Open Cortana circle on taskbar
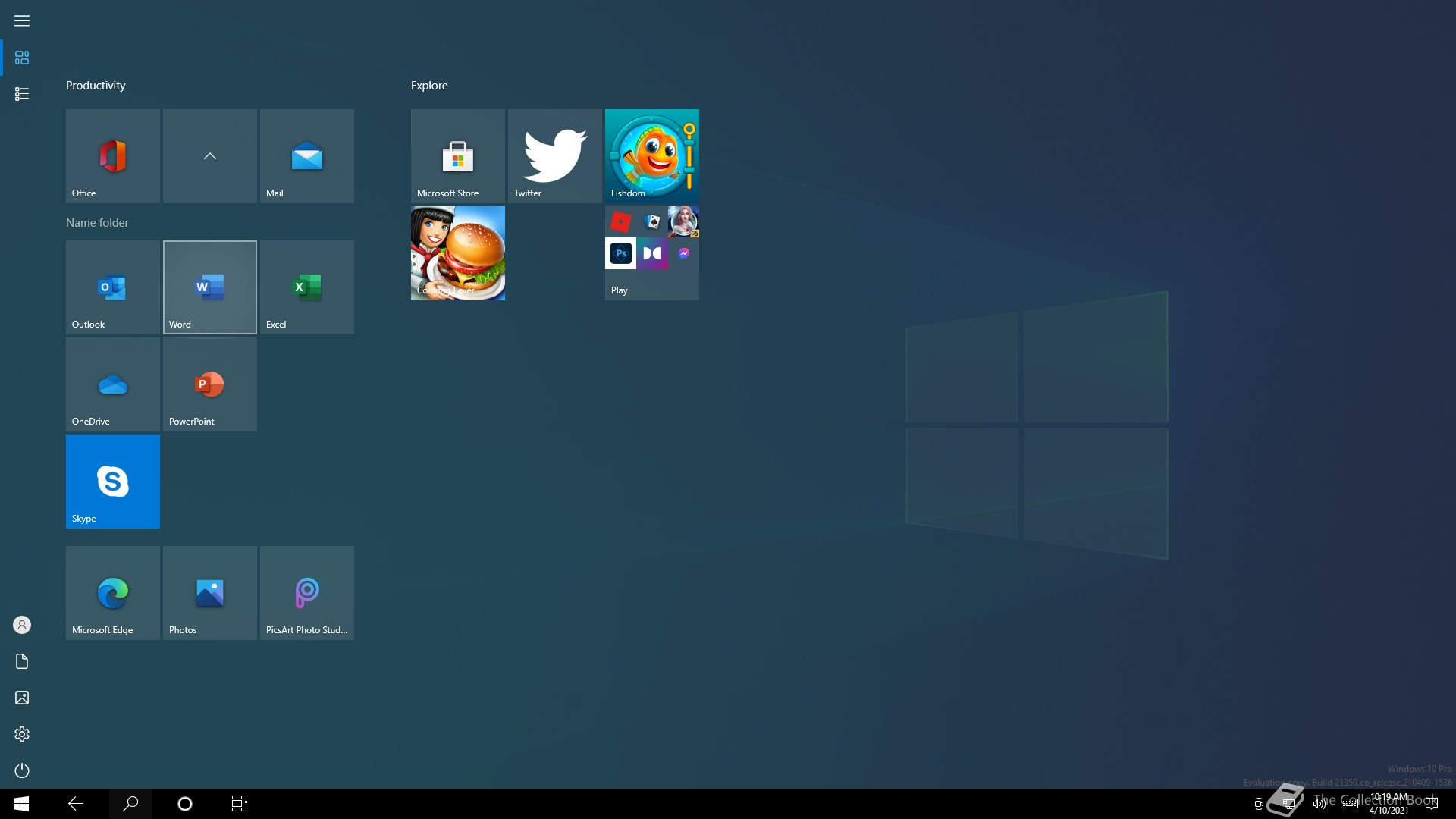 point(185,804)
